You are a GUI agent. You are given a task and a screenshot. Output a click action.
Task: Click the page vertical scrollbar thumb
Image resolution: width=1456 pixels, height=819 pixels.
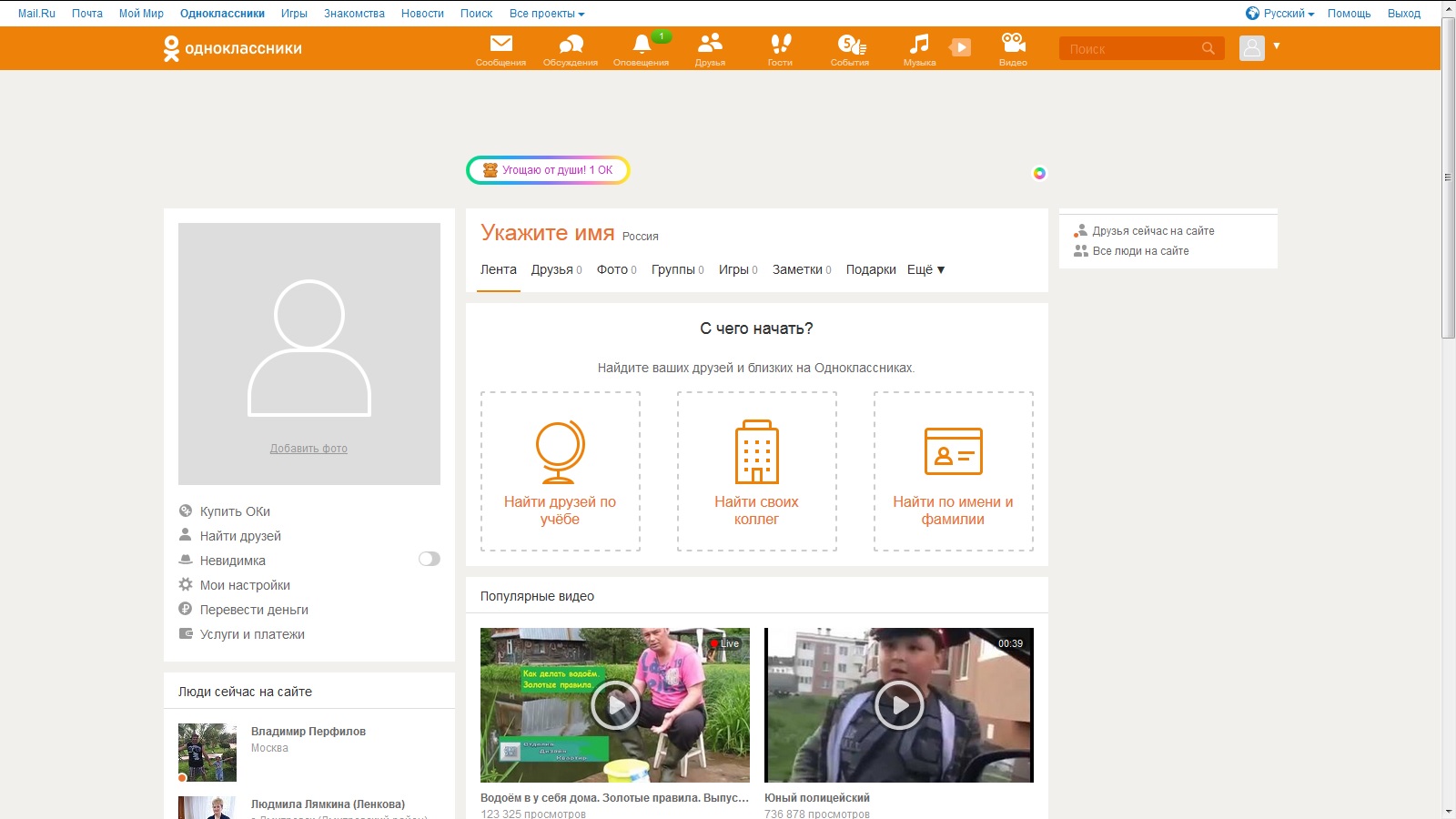click(1448, 177)
